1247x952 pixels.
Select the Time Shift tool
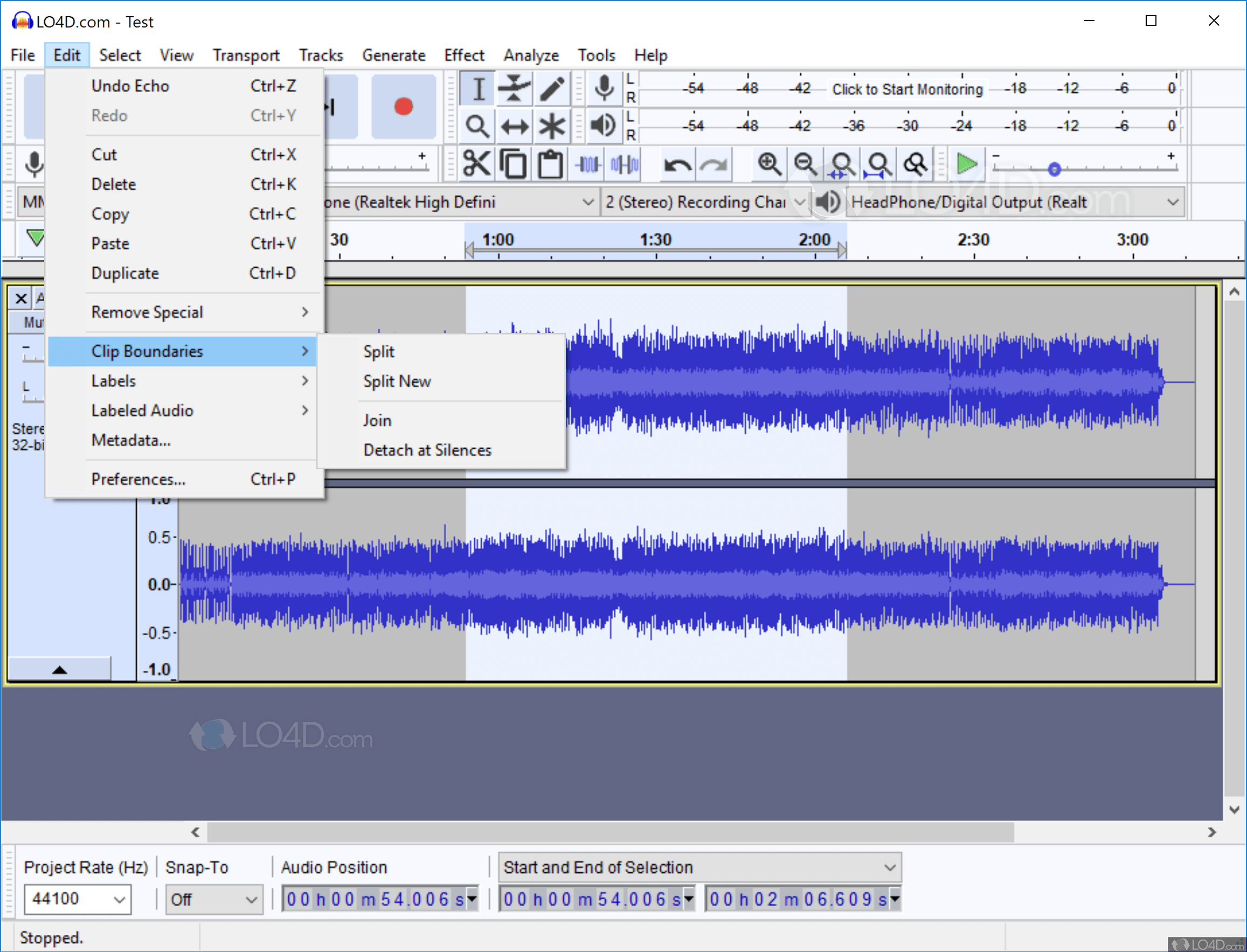(514, 126)
